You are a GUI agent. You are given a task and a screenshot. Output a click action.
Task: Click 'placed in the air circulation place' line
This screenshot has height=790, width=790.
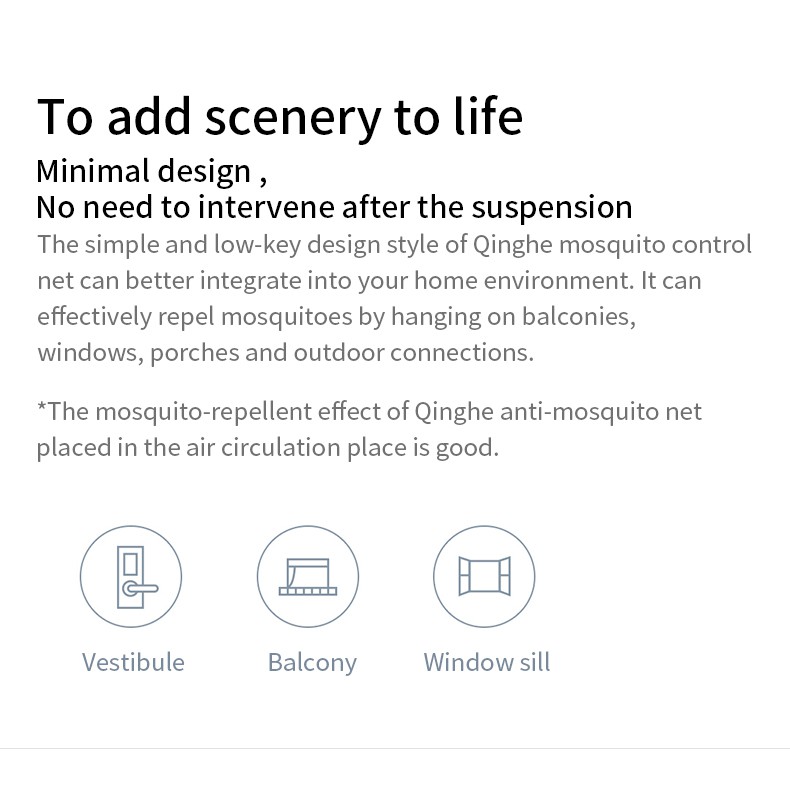[x=268, y=448]
